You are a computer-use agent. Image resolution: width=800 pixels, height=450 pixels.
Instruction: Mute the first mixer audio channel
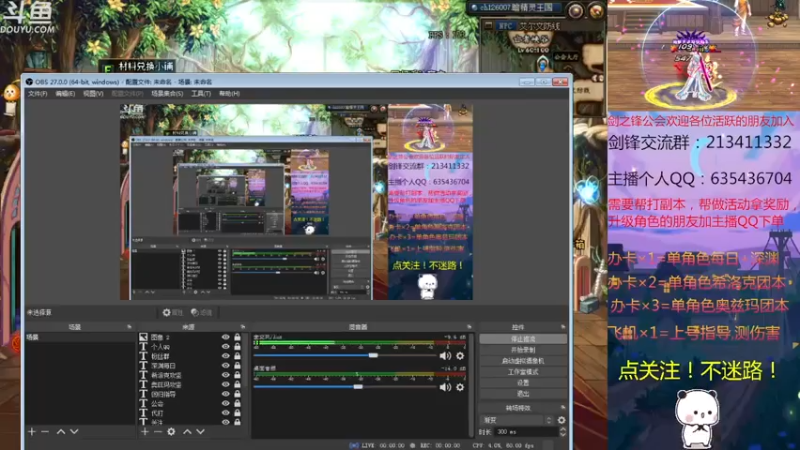click(x=445, y=356)
